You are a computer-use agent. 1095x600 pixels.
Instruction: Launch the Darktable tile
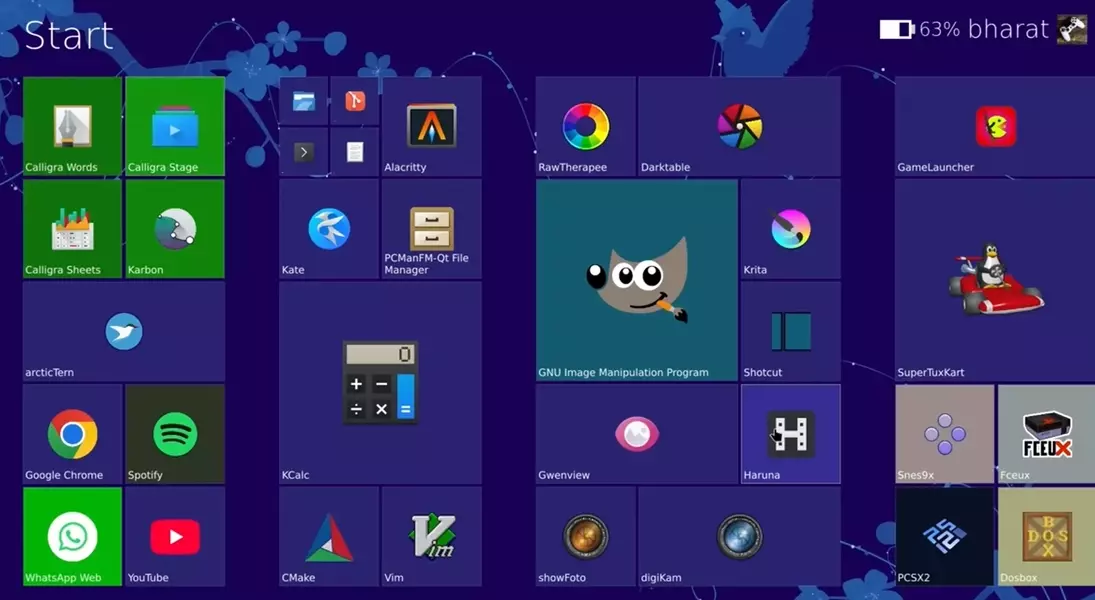point(737,125)
